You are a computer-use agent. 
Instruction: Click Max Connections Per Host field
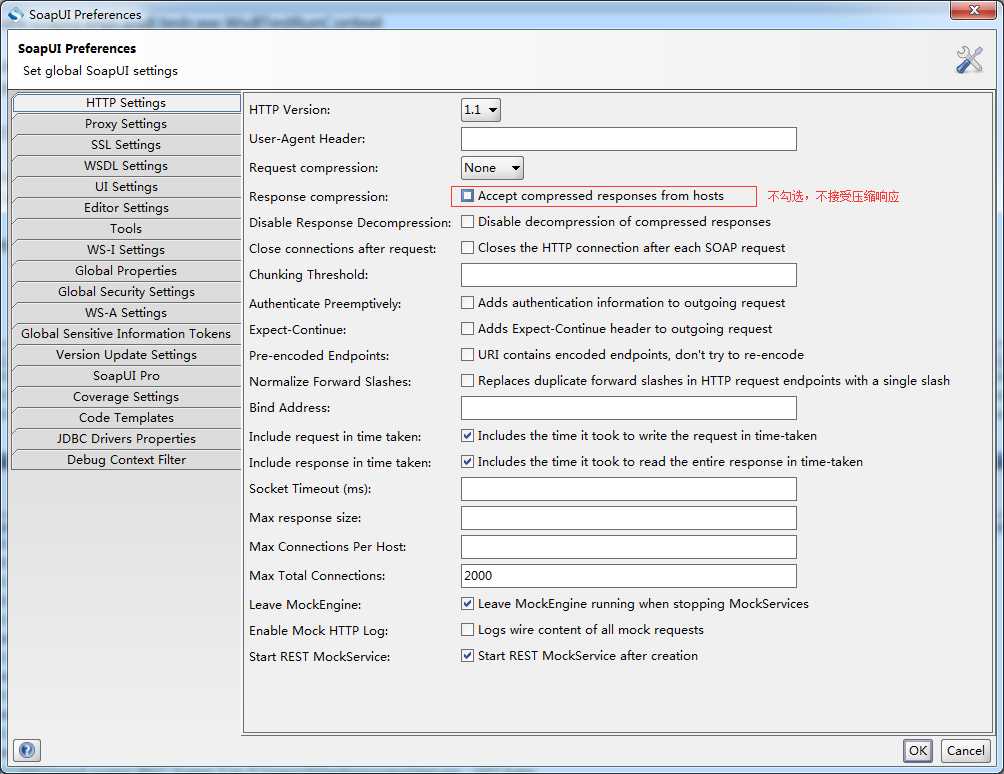629,547
